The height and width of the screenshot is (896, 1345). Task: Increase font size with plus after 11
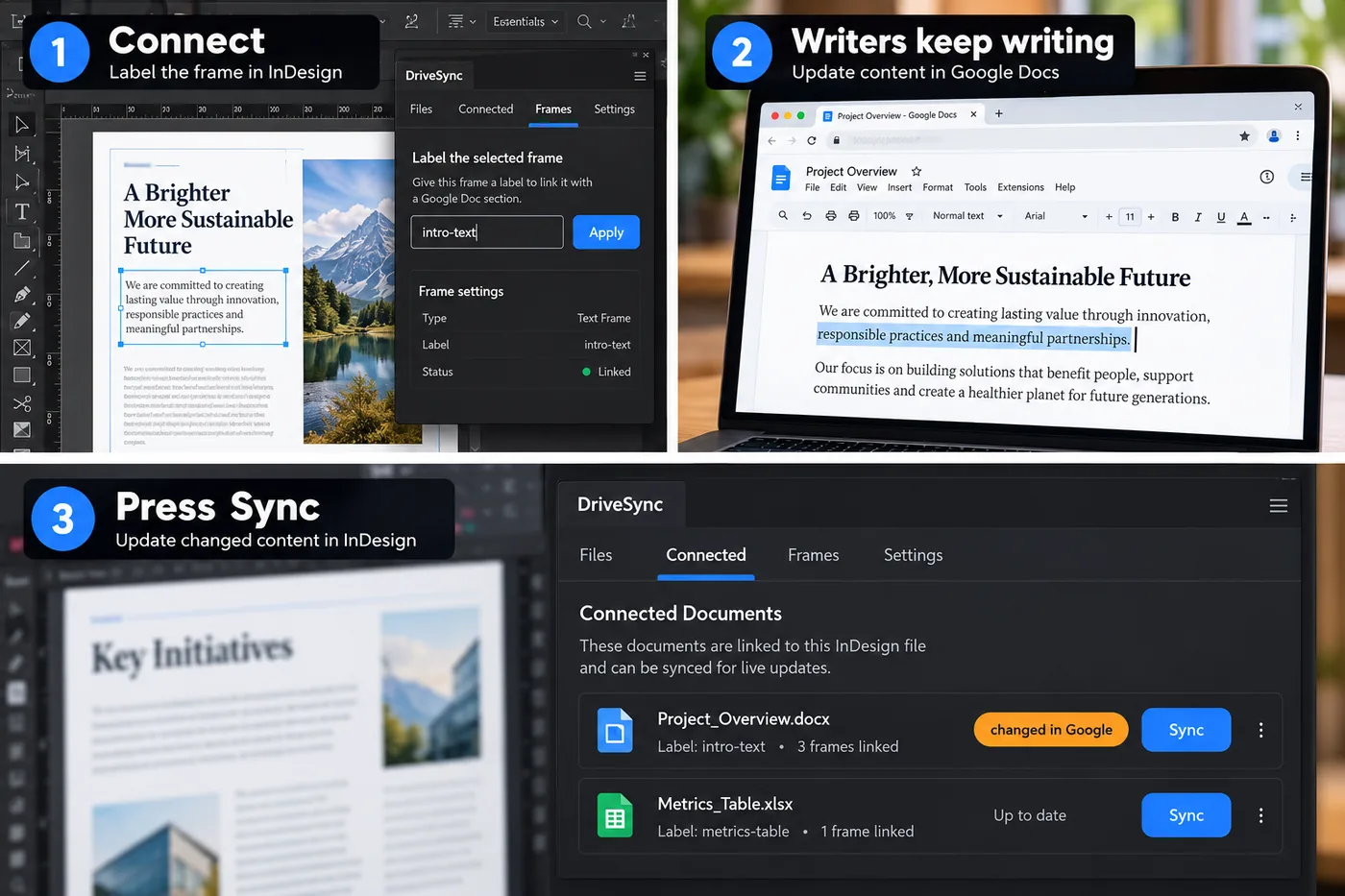1151,217
